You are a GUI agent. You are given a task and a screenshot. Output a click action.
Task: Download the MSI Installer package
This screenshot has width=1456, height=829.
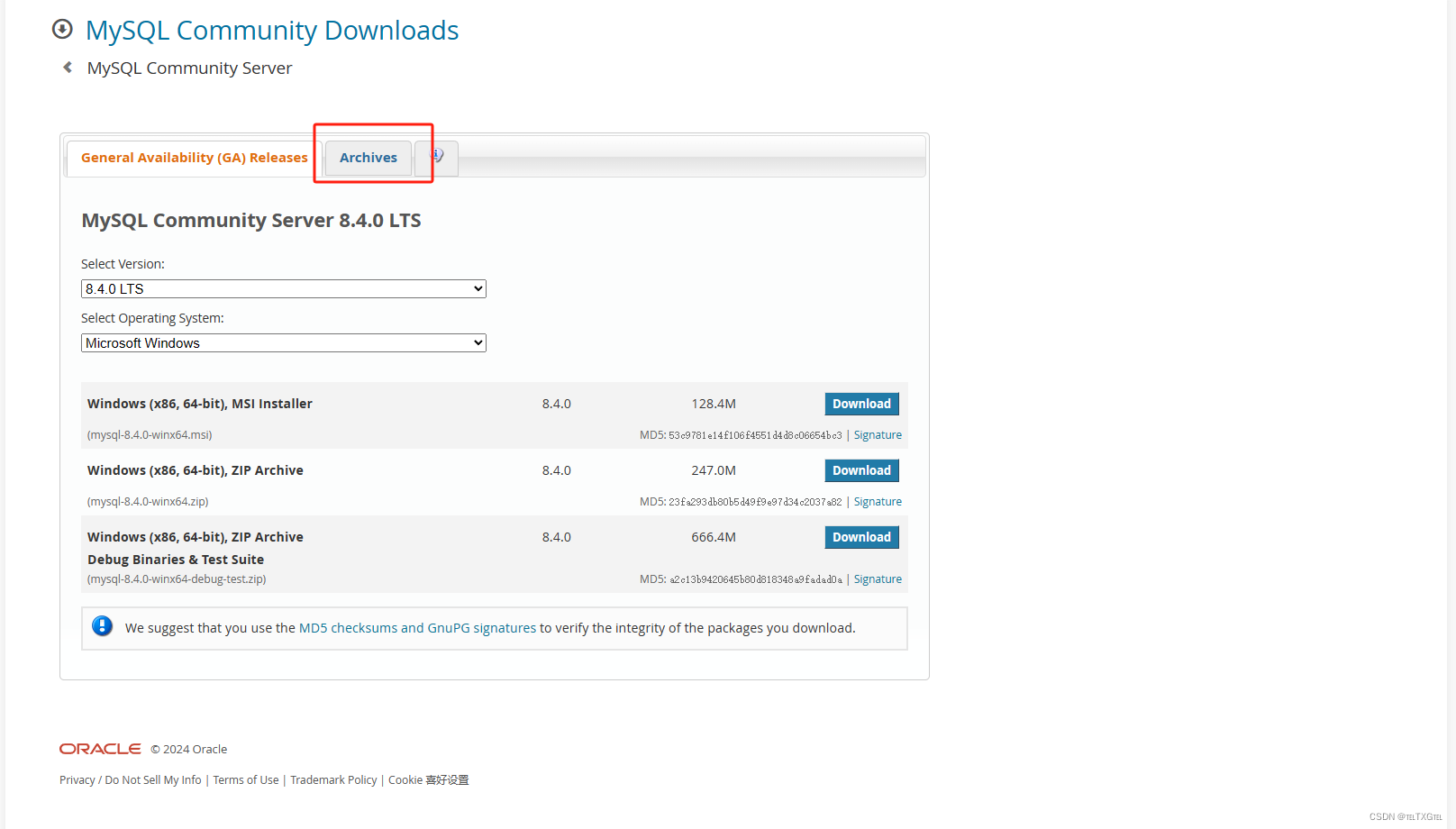pos(861,404)
